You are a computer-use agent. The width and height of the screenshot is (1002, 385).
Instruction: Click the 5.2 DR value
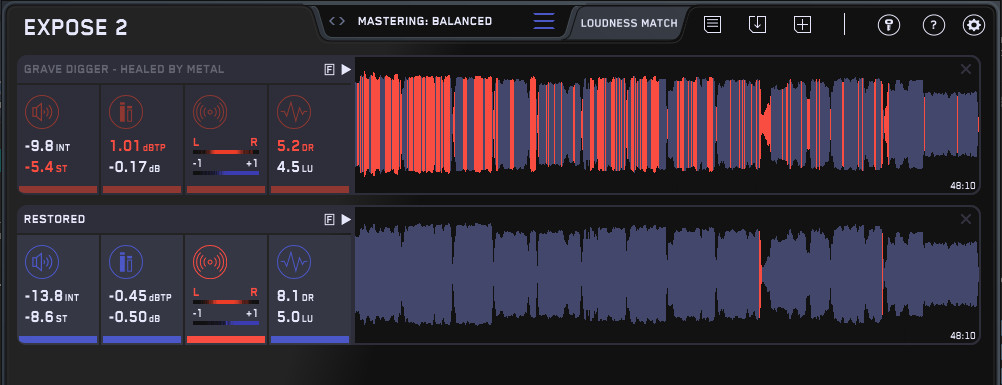[x=295, y=146]
